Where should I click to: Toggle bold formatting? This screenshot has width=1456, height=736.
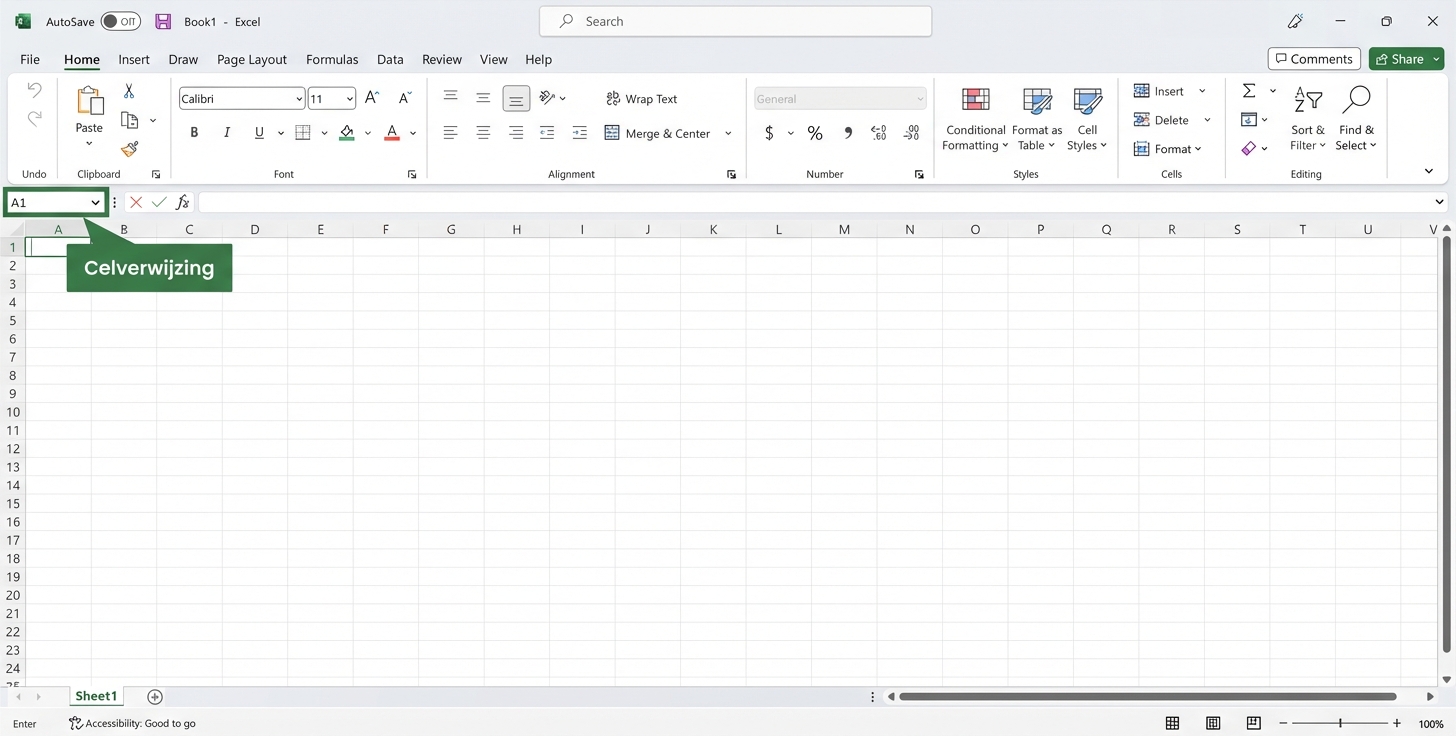pos(194,132)
